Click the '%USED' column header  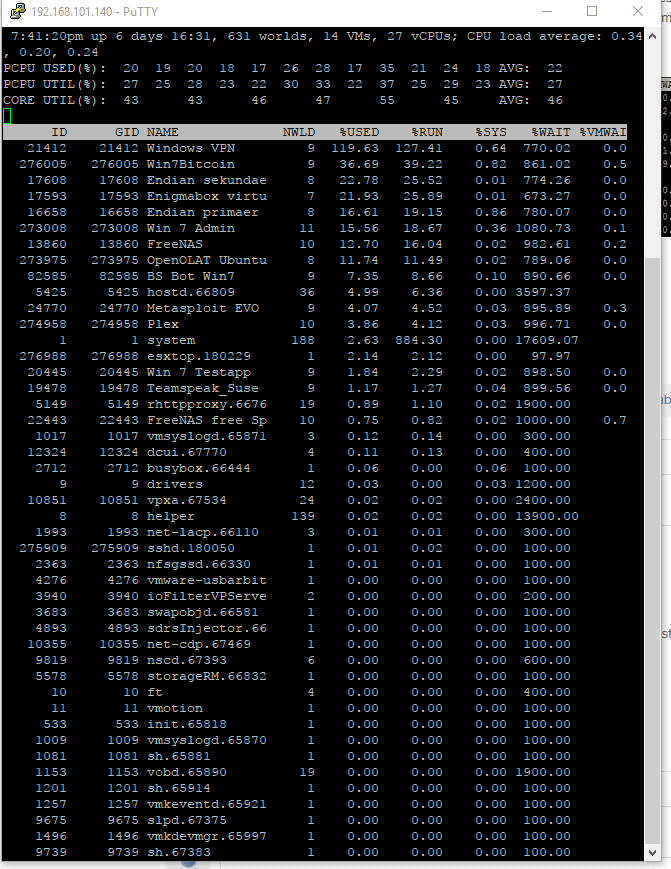point(359,132)
